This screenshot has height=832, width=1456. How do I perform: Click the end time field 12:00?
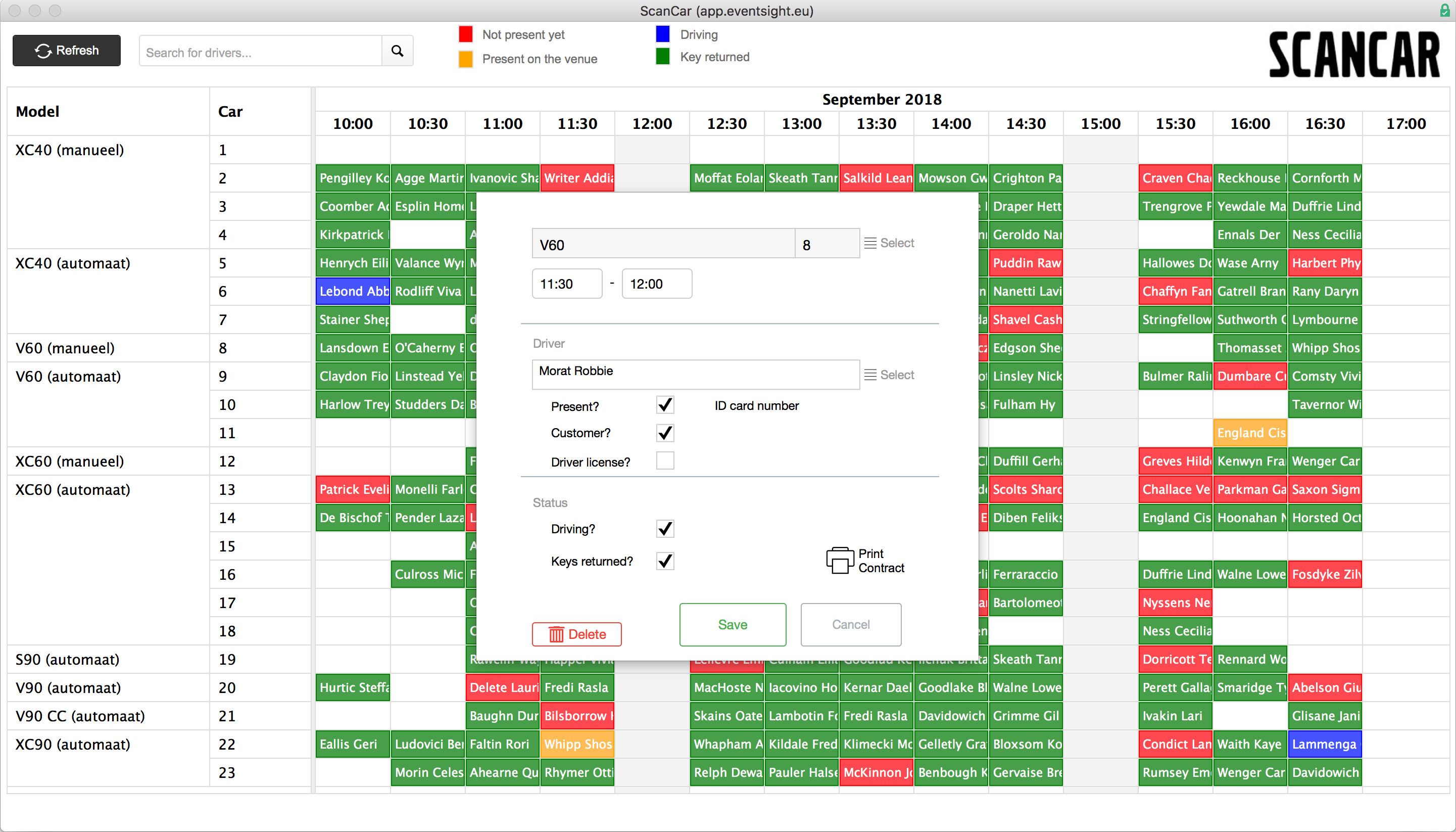[657, 284]
